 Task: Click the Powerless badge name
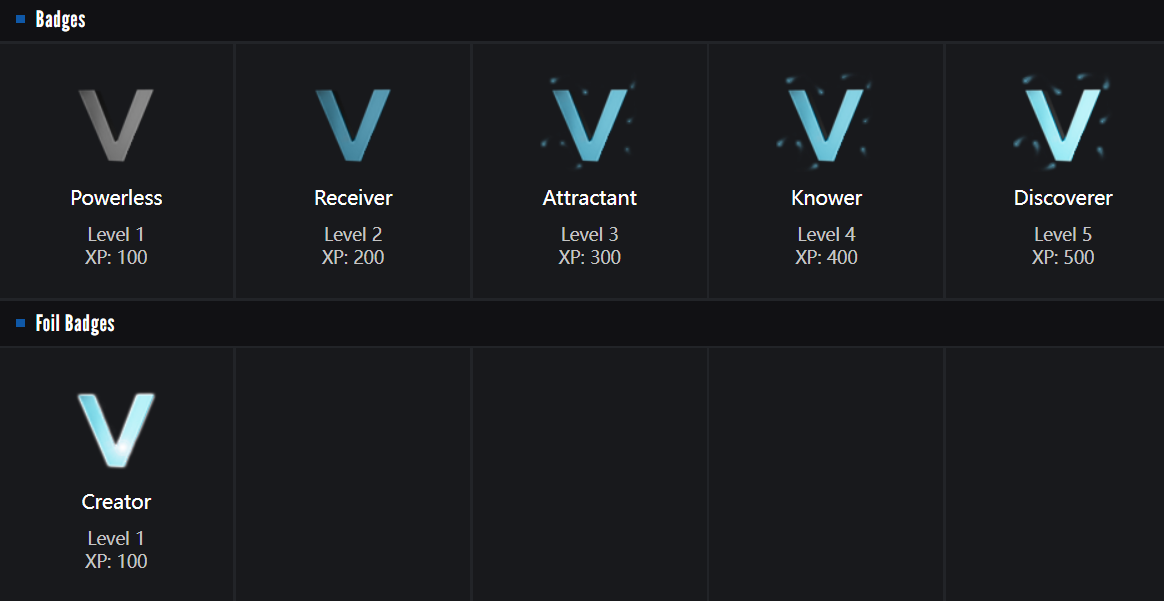116,198
